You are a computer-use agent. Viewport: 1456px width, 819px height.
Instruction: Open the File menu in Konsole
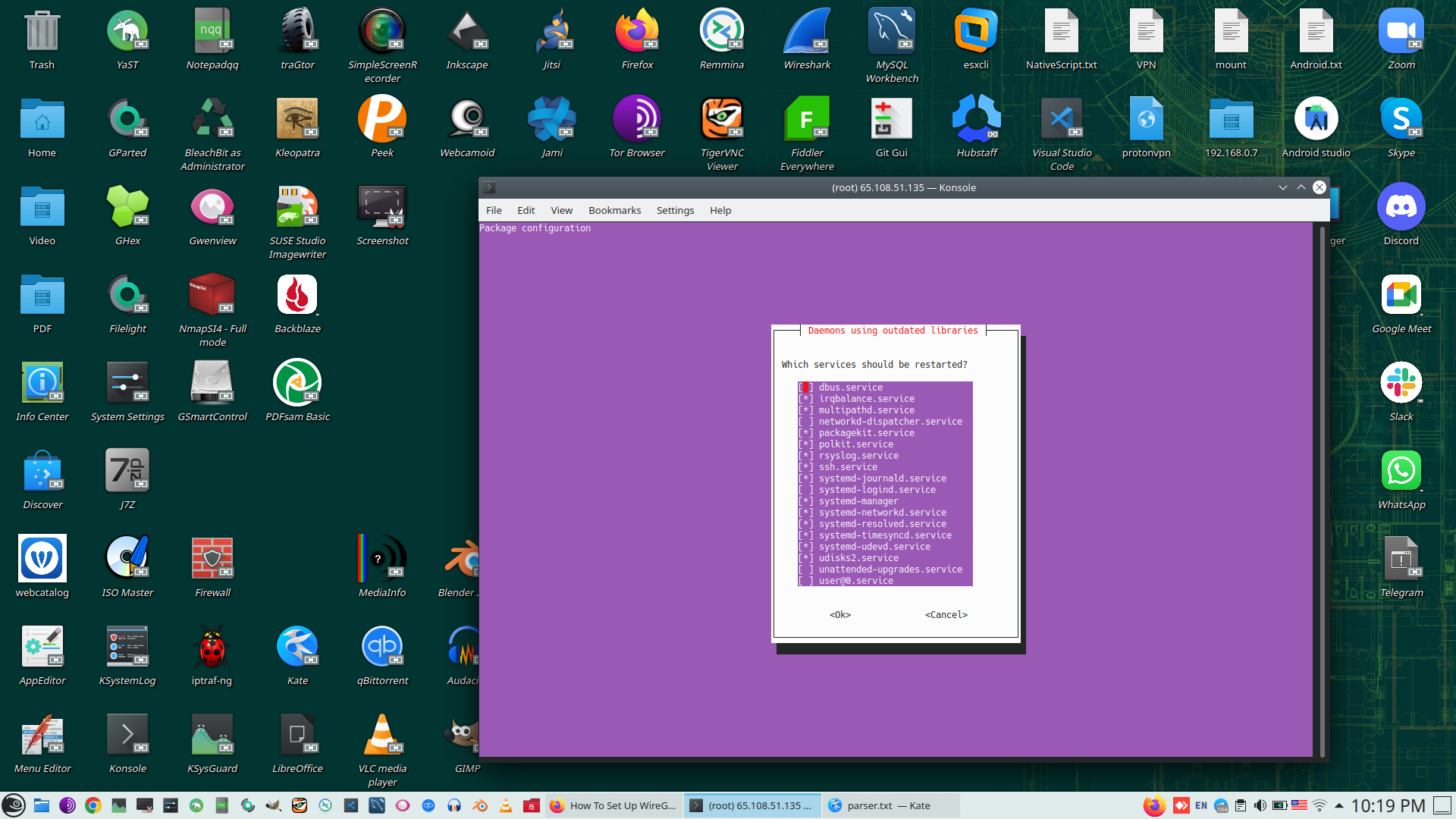(x=494, y=210)
